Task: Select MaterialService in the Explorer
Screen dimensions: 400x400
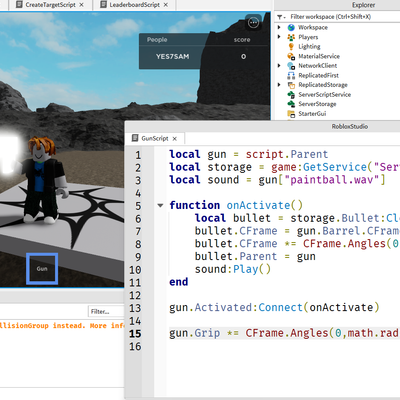Action: (x=319, y=56)
